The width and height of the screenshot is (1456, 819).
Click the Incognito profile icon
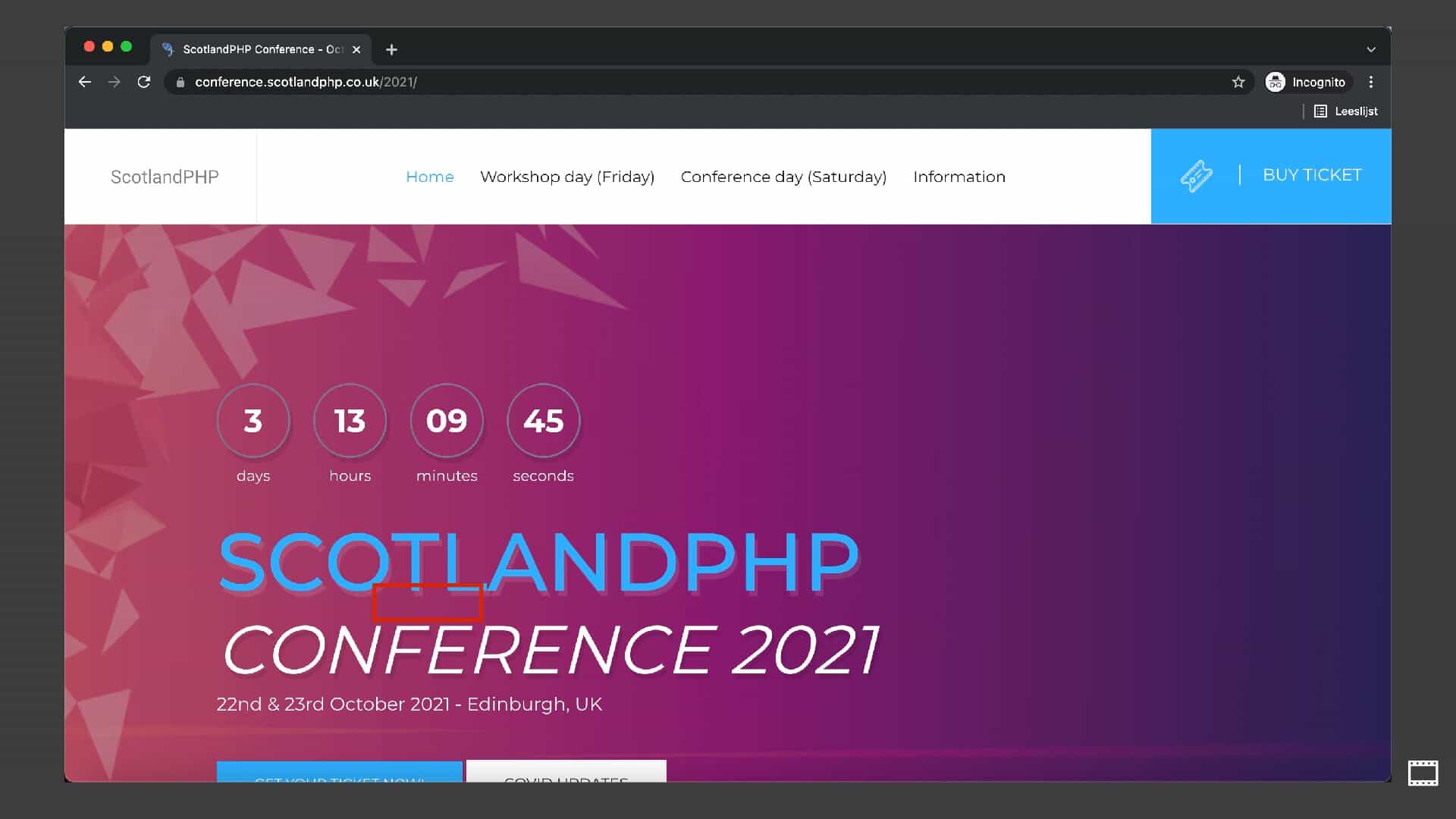pos(1276,82)
